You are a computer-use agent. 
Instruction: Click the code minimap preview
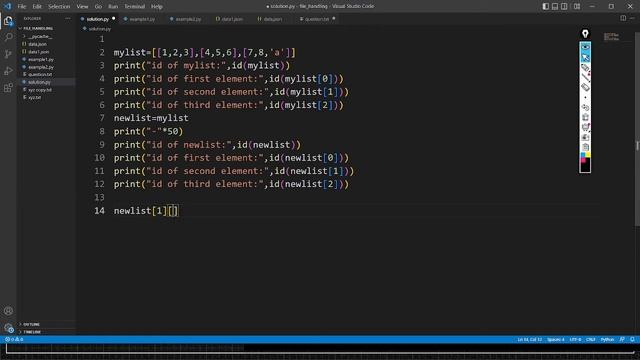tap(611, 37)
